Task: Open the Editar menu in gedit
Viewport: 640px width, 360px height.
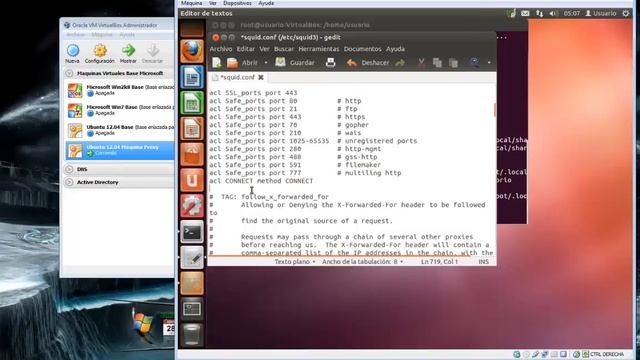Action: (246, 49)
